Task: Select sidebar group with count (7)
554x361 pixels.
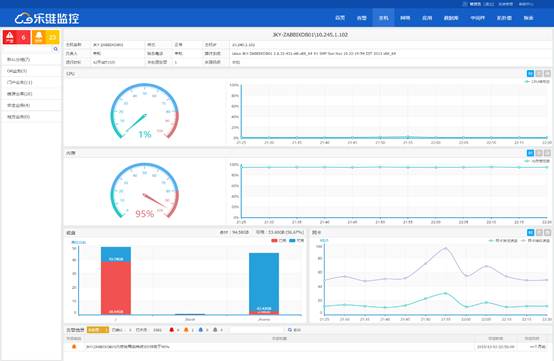Action: (31, 59)
